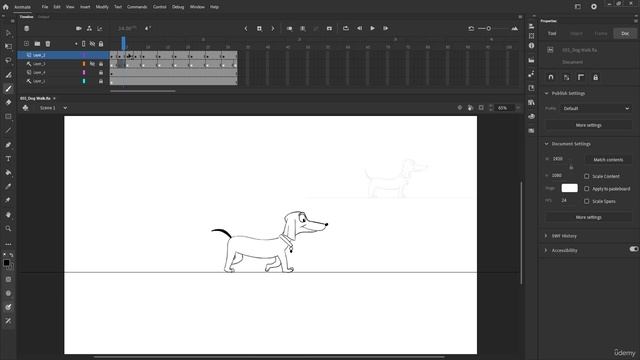Screen dimensions: 640x360
Task: Open the Commands menu
Action: pos(137,7)
